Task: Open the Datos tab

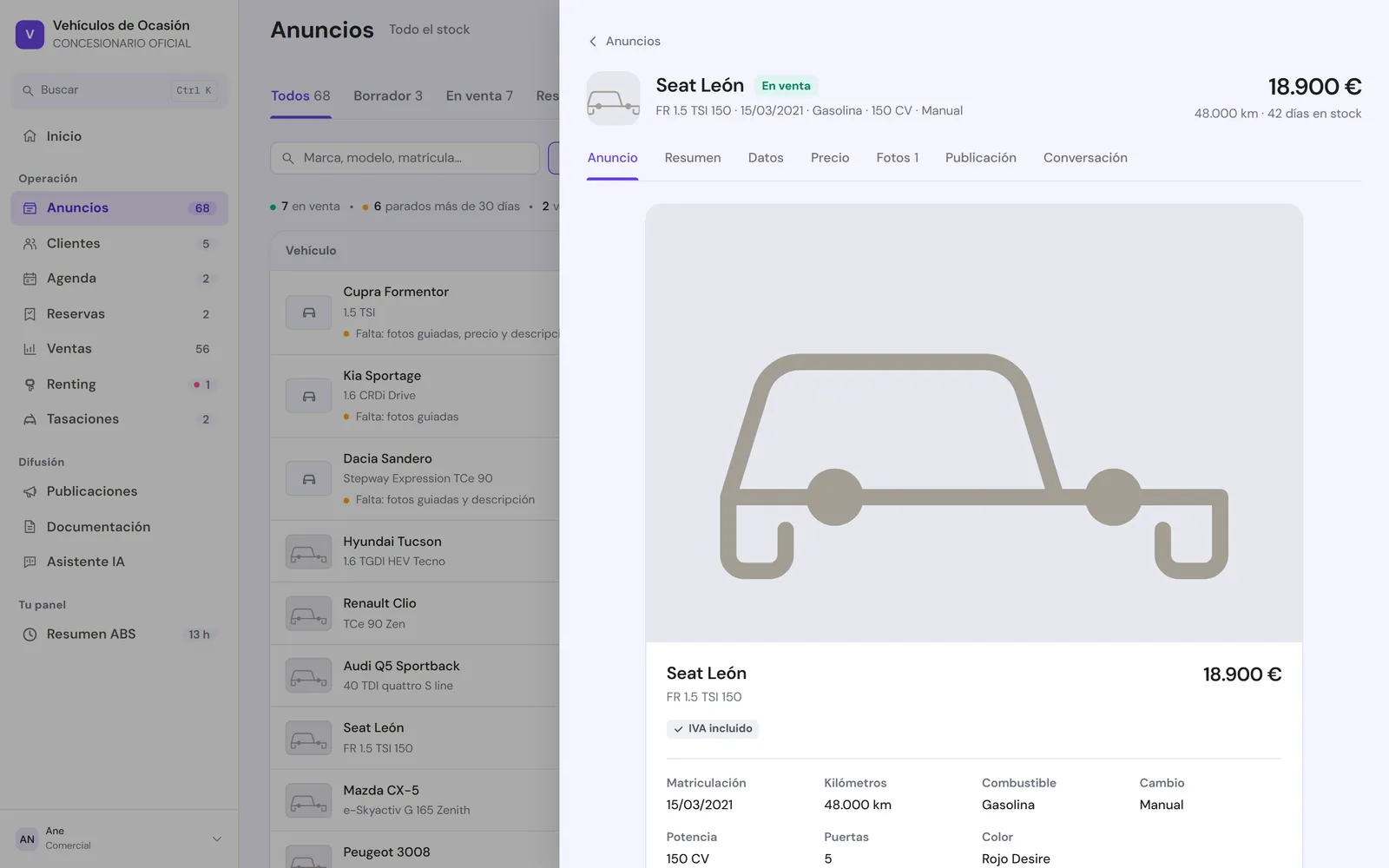Action: [766, 158]
